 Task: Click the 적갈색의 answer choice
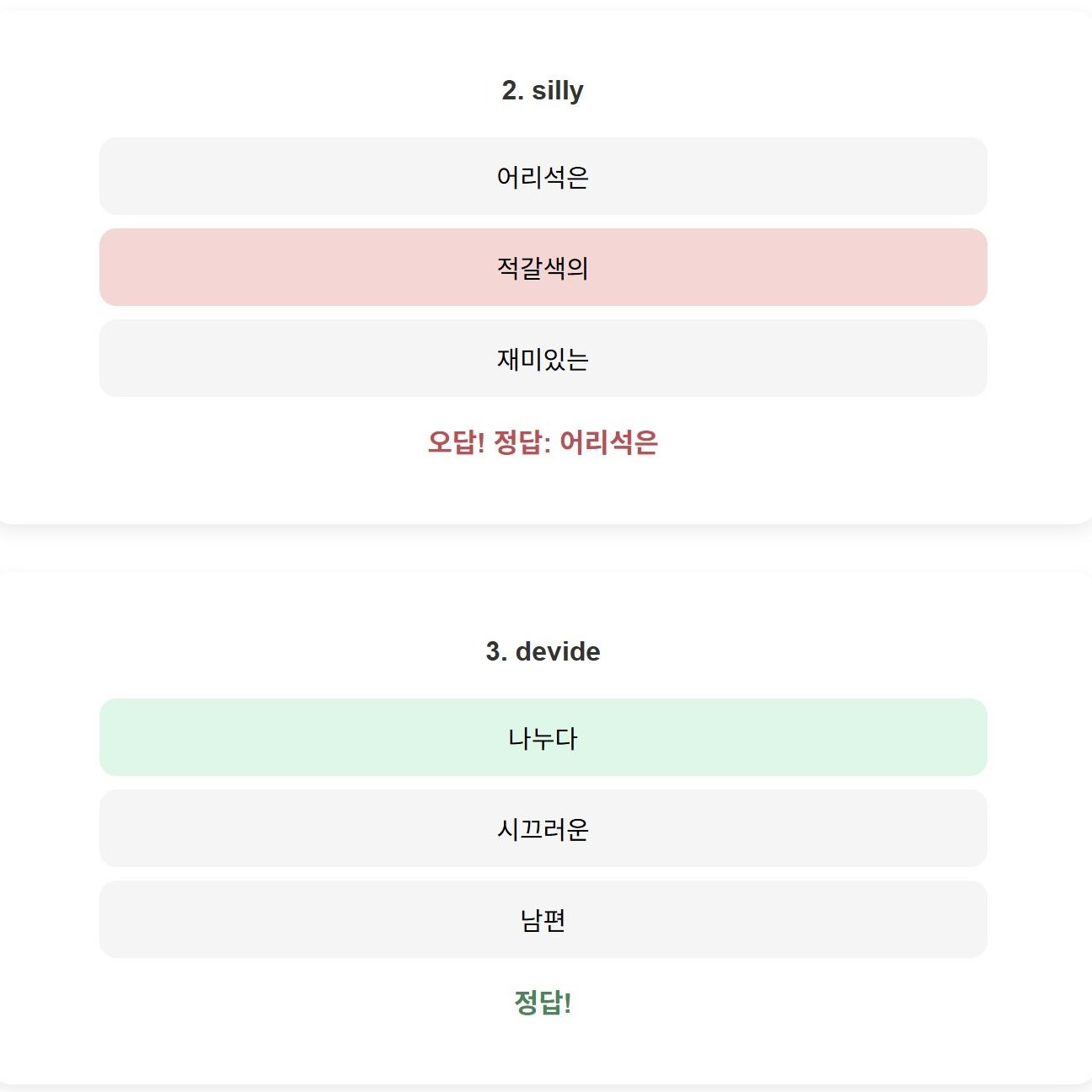coord(543,268)
